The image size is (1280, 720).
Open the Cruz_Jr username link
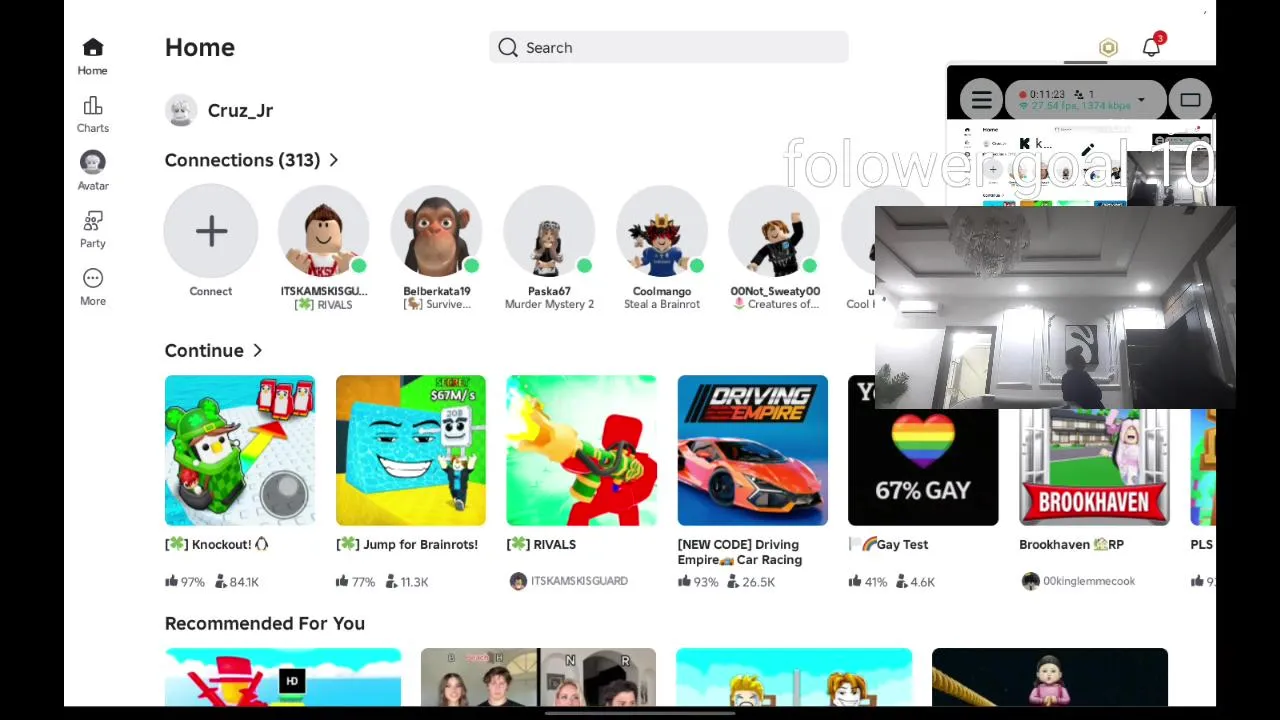tap(240, 110)
